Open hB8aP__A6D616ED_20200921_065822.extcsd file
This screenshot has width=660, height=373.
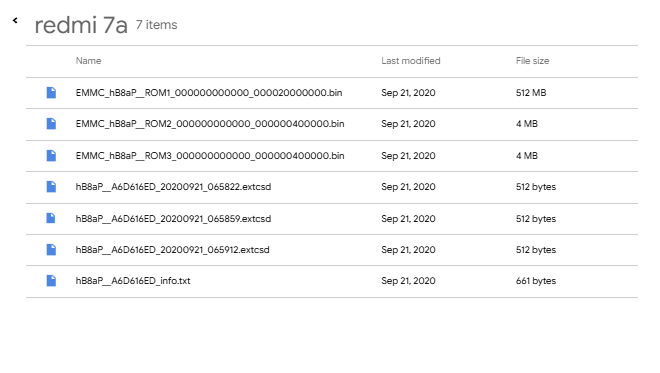173,186
